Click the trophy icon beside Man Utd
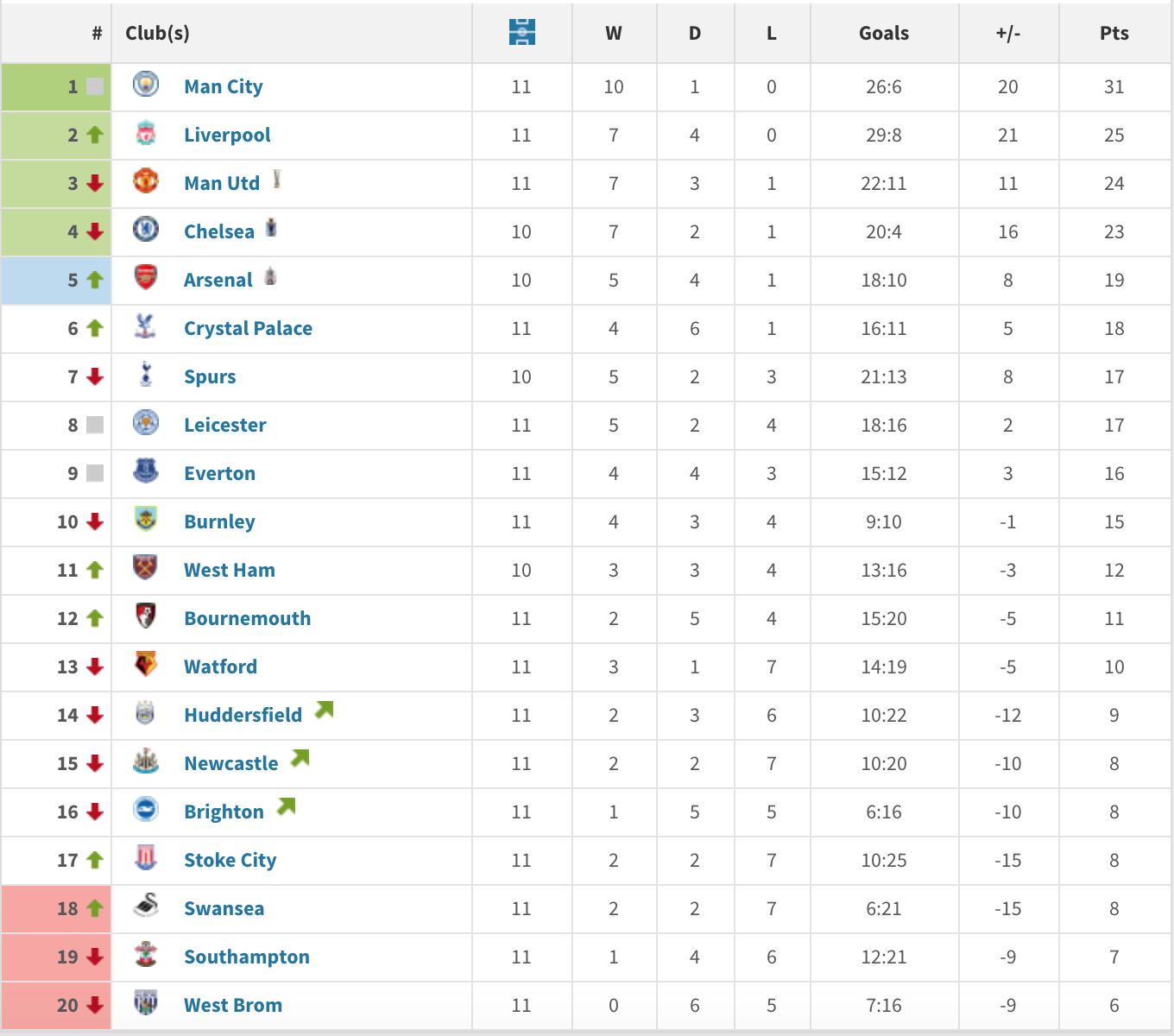The image size is (1174, 1036). click(x=277, y=179)
